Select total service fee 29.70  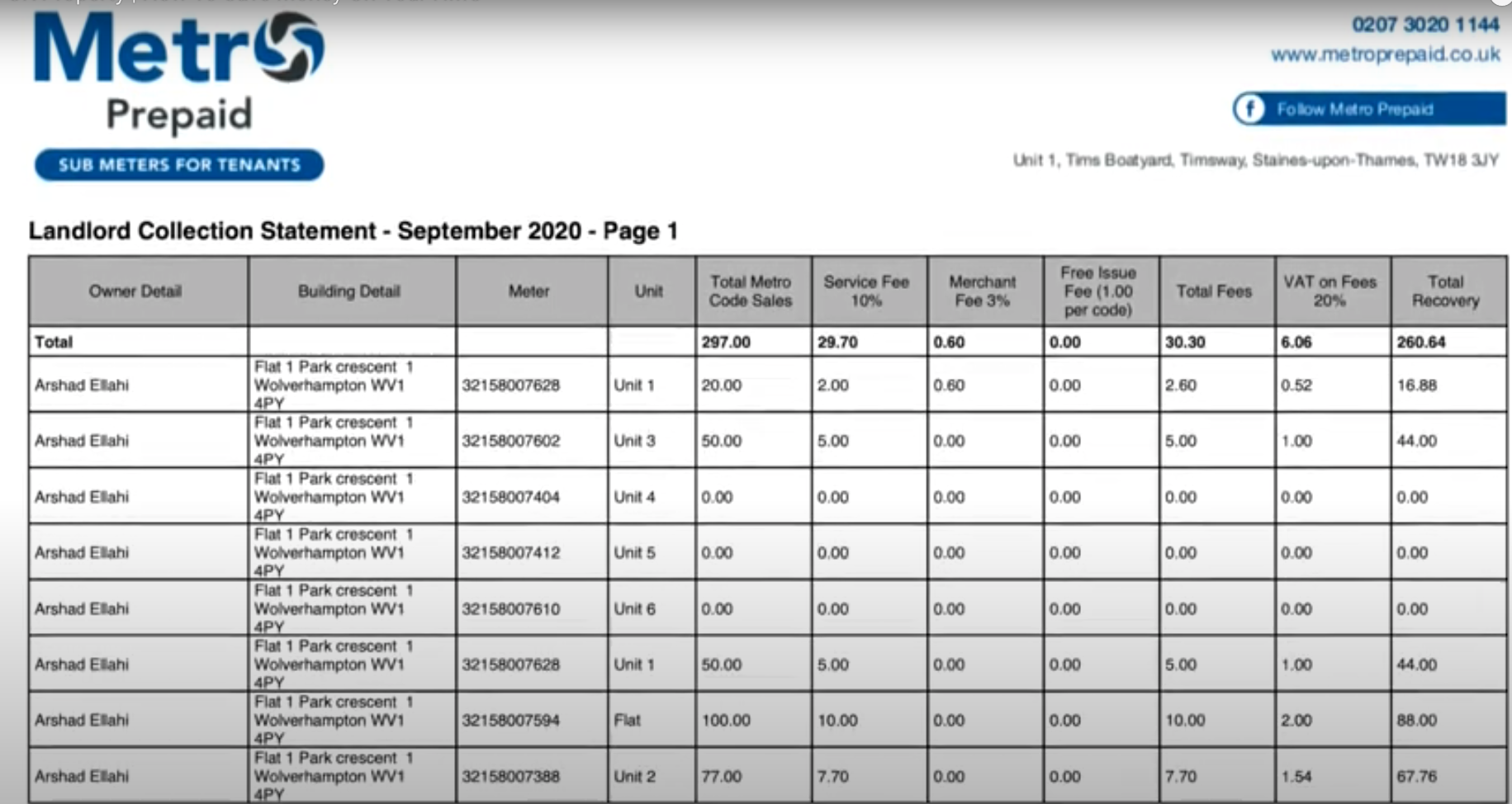(837, 342)
